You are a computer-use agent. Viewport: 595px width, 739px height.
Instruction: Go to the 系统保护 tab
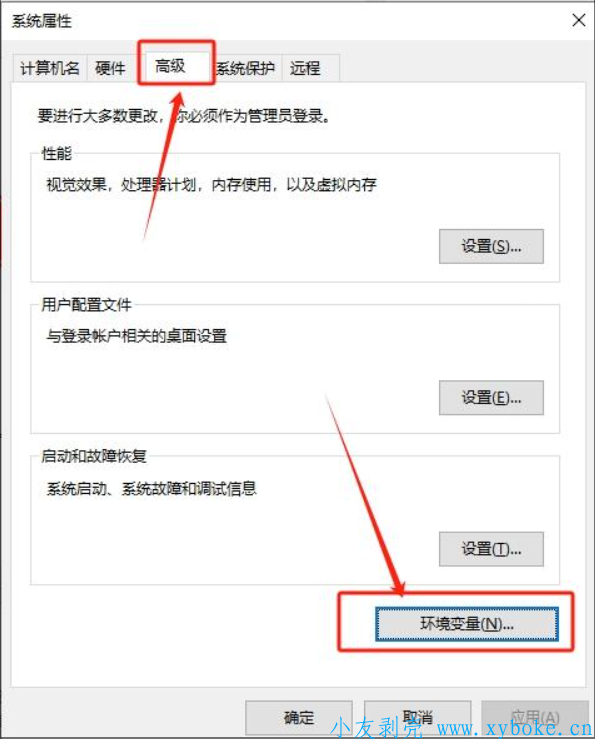click(246, 68)
